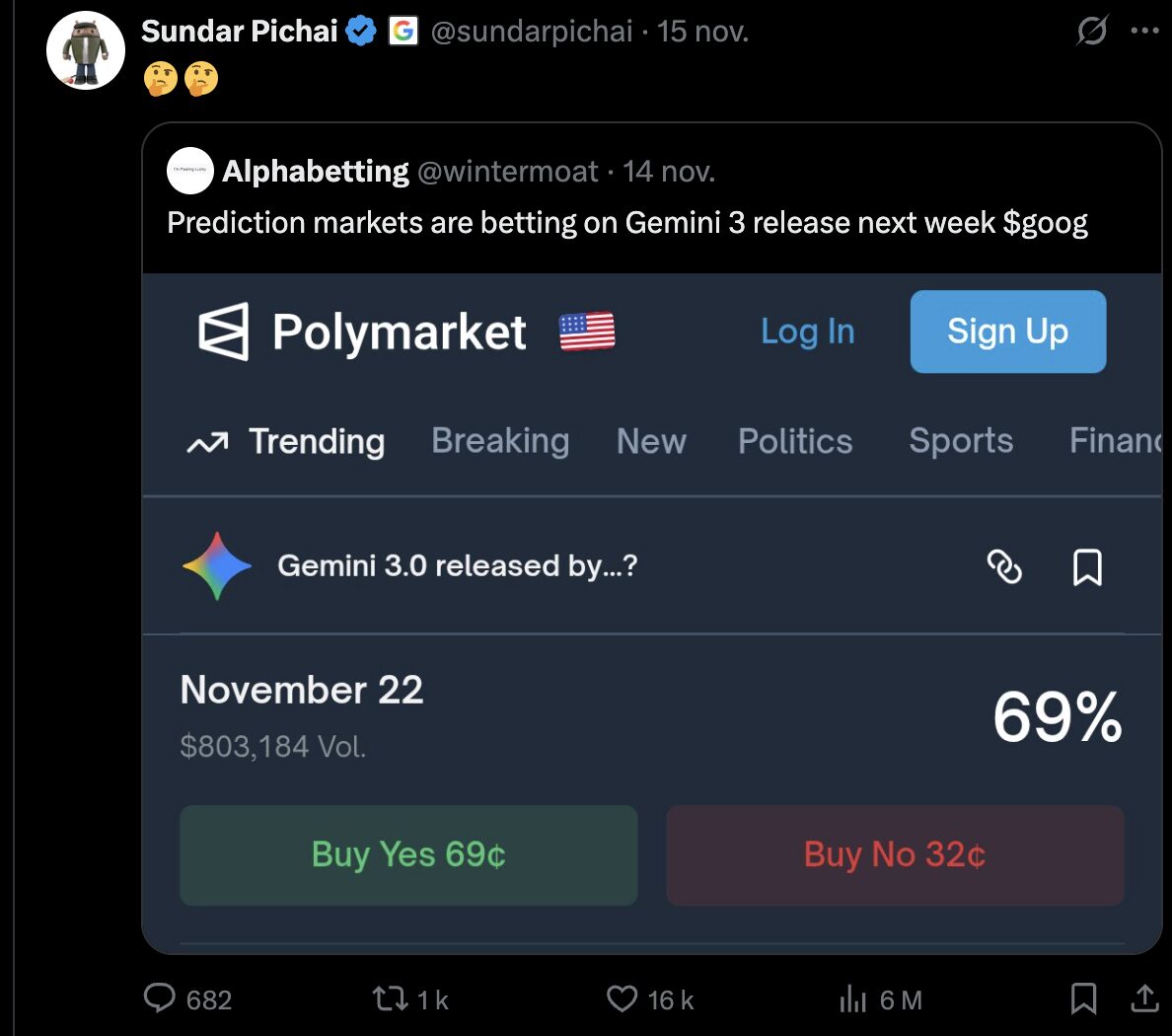Click Buy Yes 69¢ button
The height and width of the screenshot is (1036, 1172).
click(408, 854)
